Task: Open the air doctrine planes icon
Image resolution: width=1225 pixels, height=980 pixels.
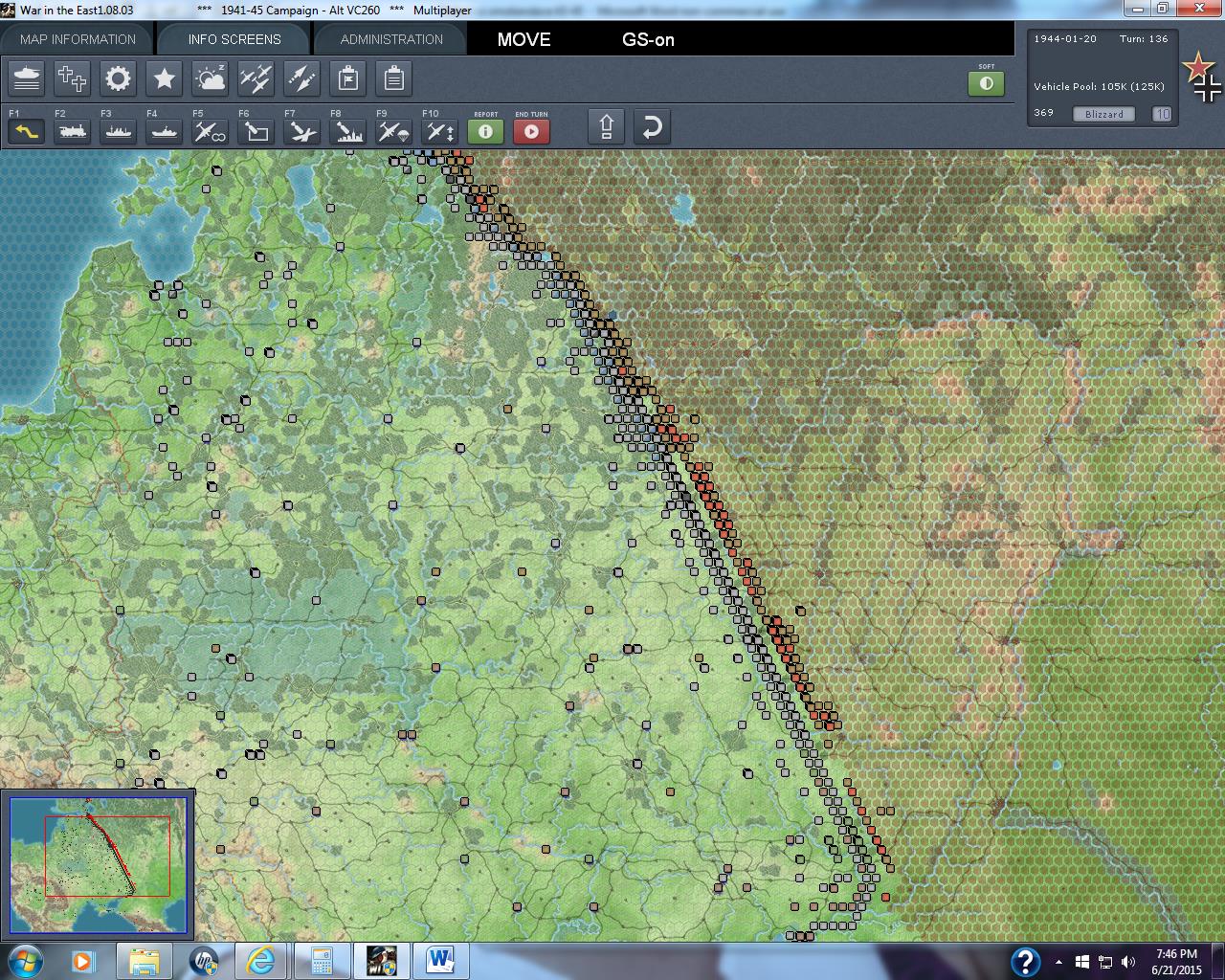Action: [256, 78]
